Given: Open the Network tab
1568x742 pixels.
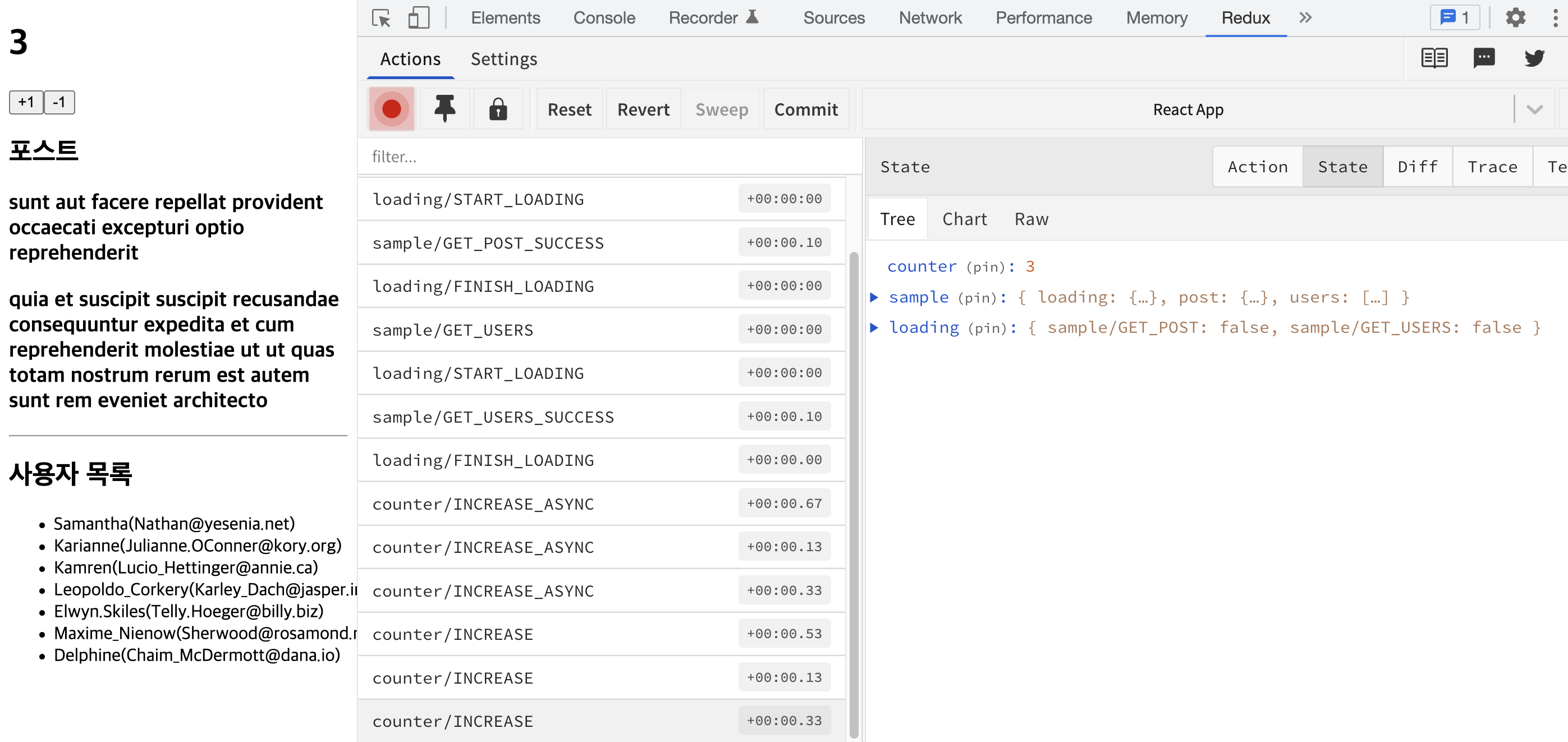Looking at the screenshot, I should 929,17.
